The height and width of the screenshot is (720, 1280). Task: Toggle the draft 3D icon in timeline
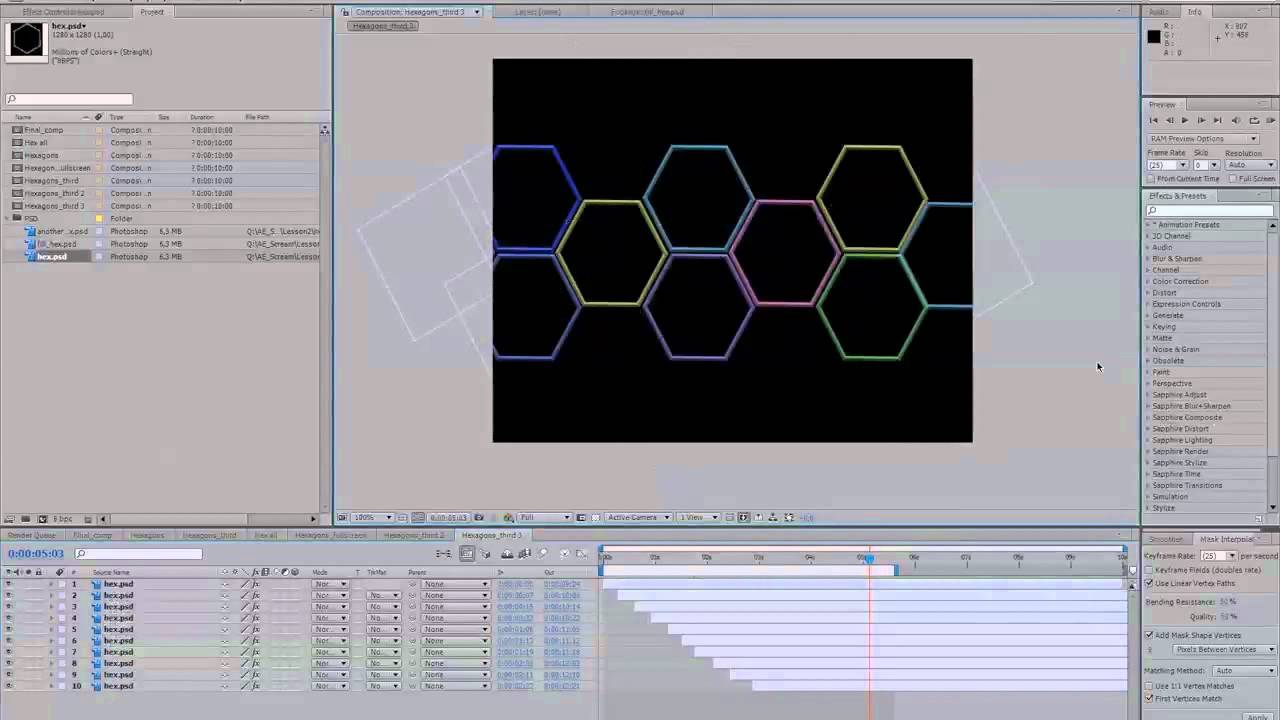pyautogui.click(x=485, y=554)
